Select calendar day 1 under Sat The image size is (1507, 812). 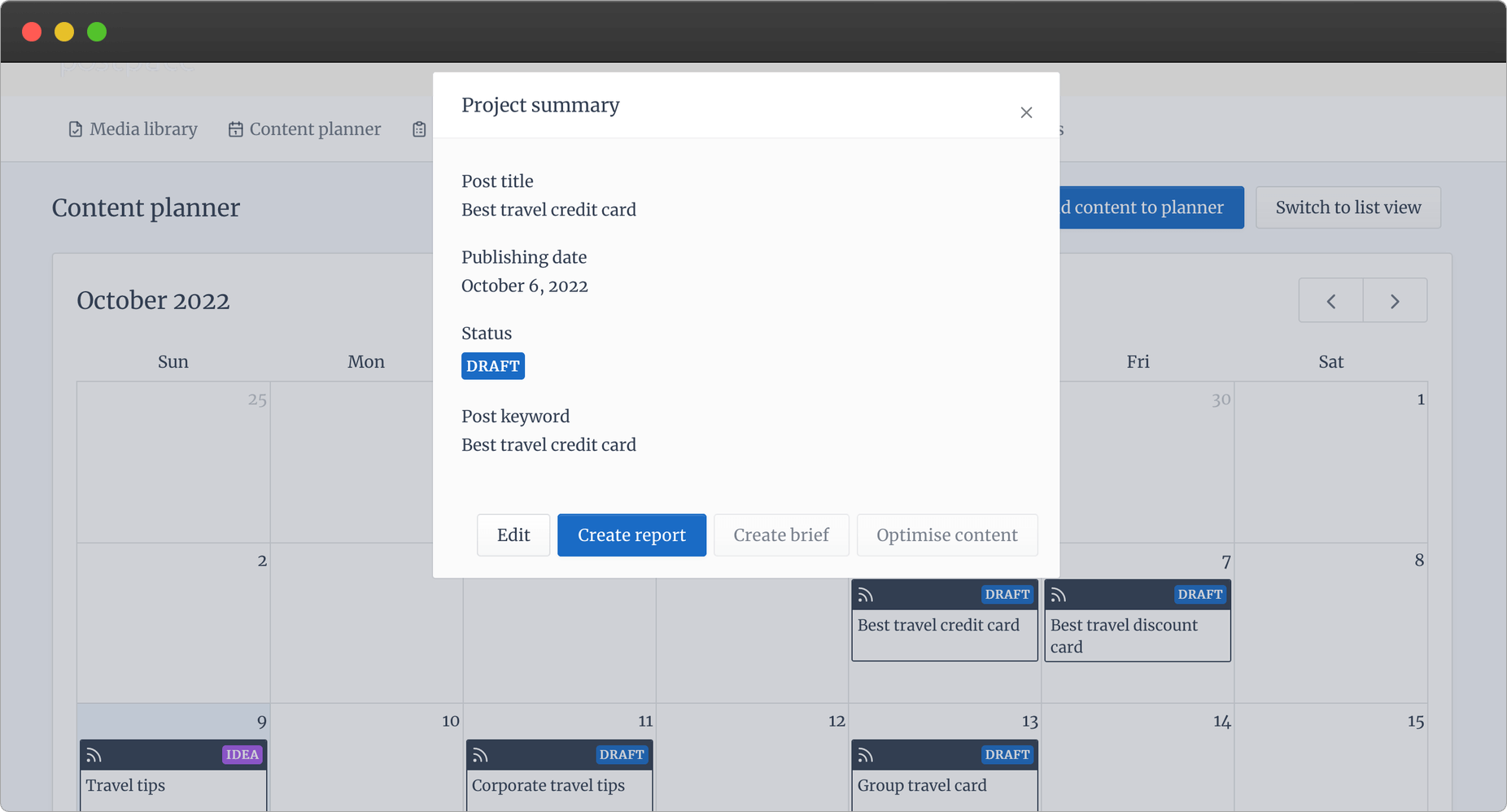click(x=1421, y=399)
